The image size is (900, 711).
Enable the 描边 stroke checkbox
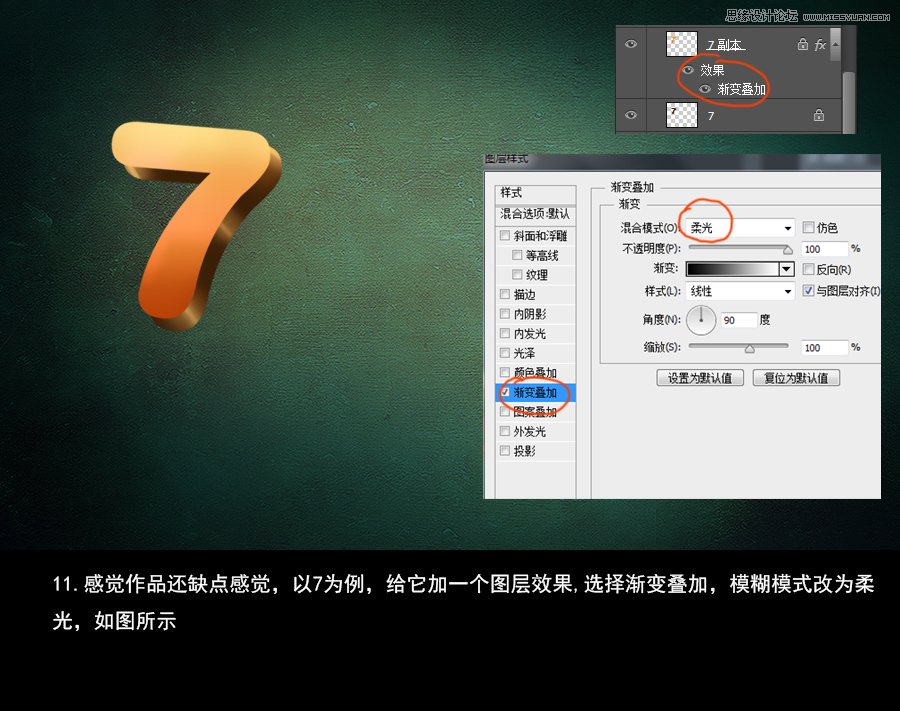505,294
